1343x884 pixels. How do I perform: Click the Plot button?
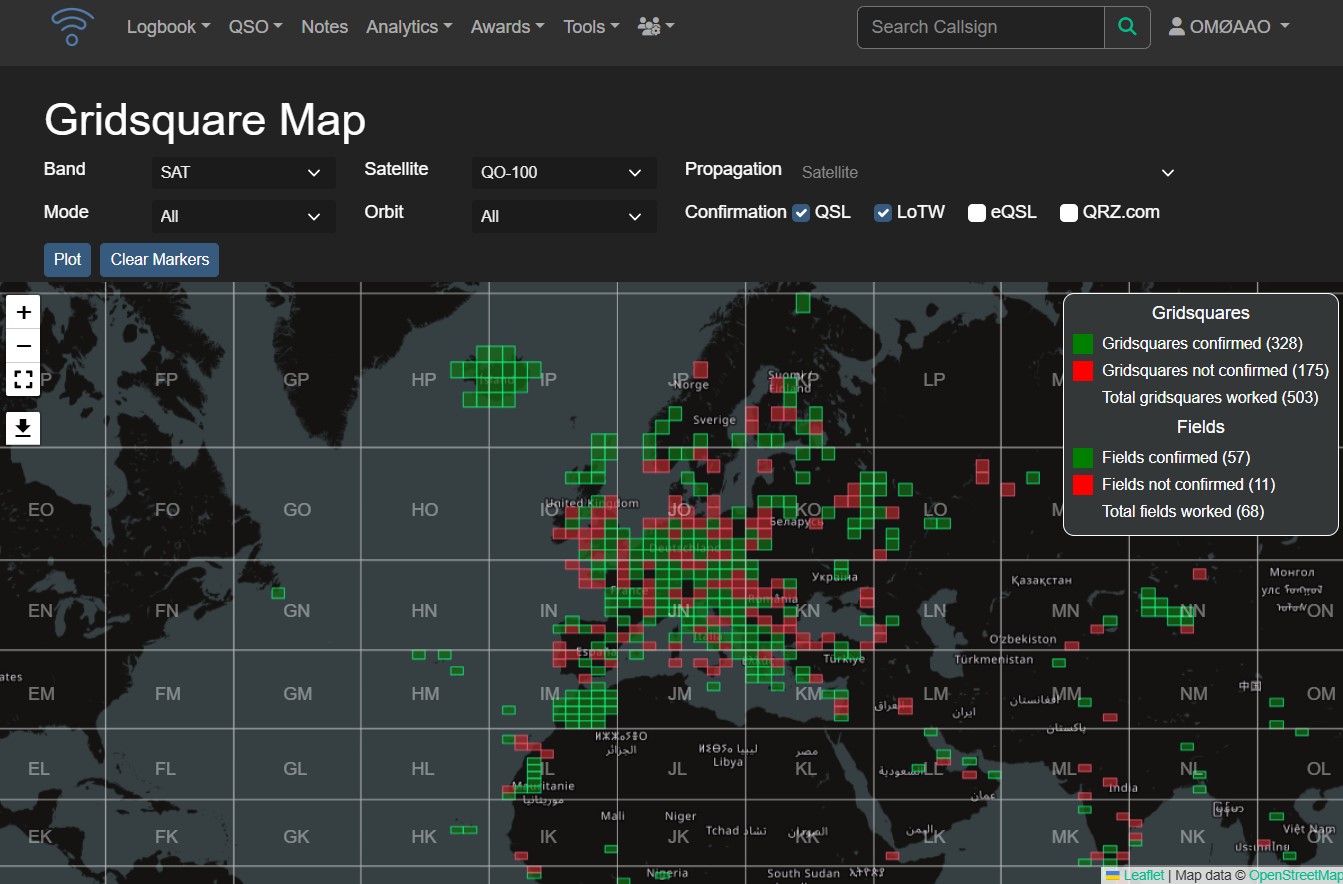[68, 259]
